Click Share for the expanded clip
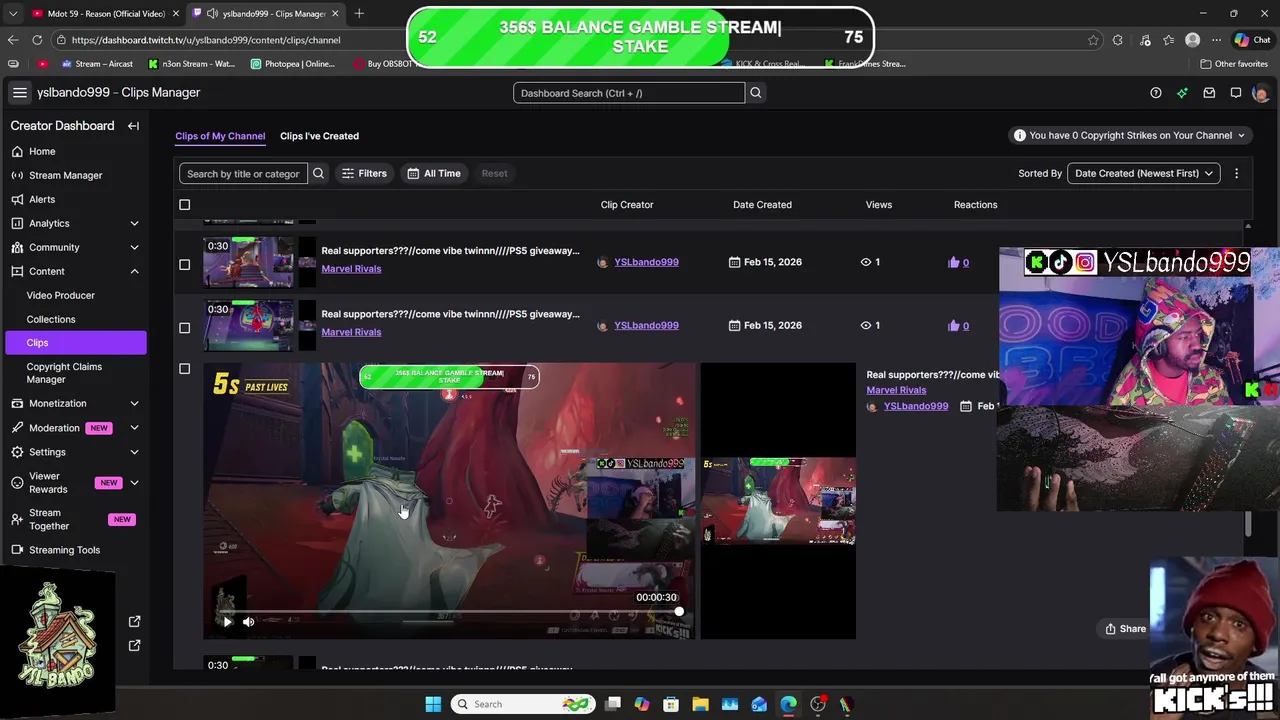 tap(1125, 629)
